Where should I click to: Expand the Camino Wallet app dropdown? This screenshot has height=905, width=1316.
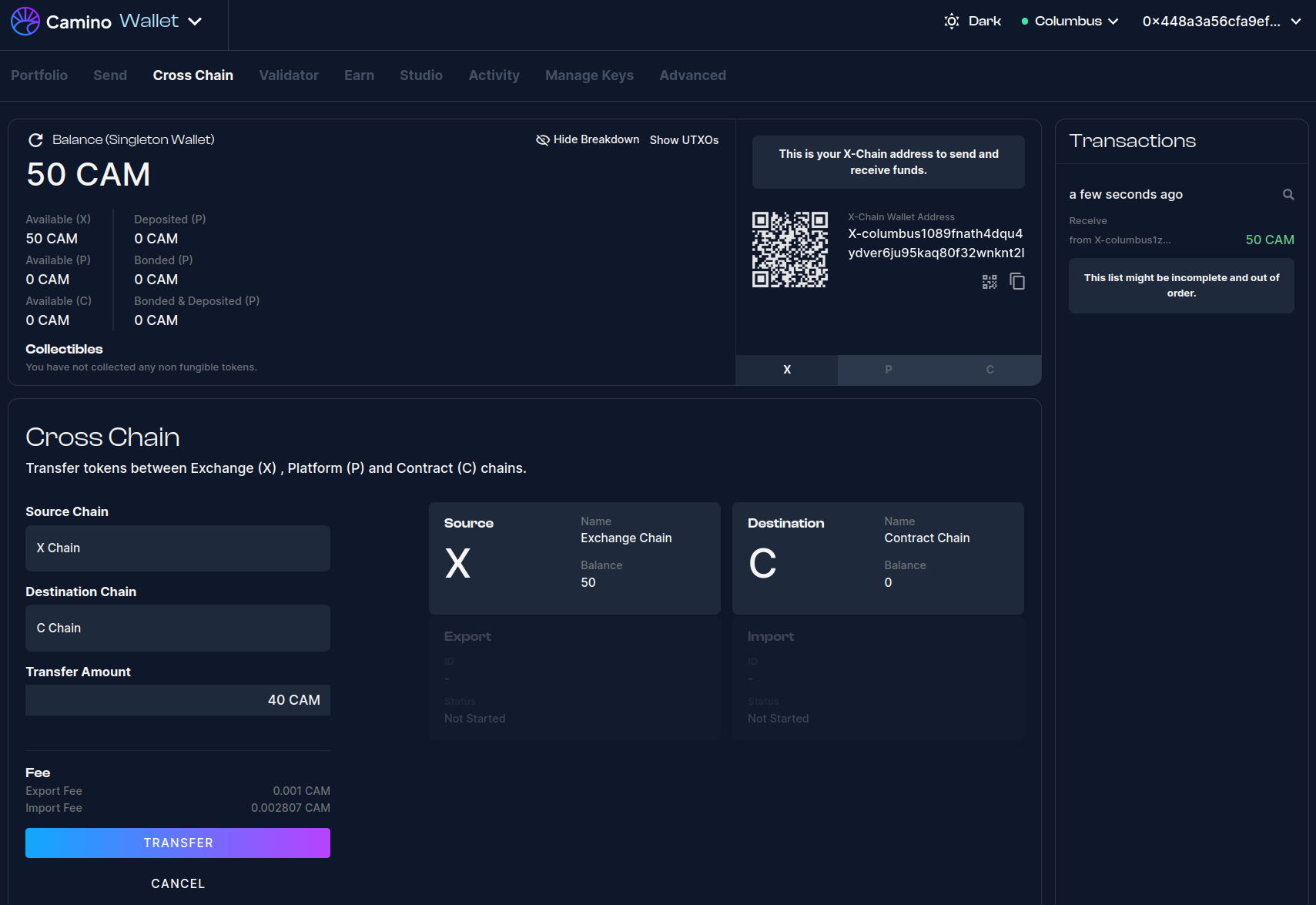coord(196,22)
